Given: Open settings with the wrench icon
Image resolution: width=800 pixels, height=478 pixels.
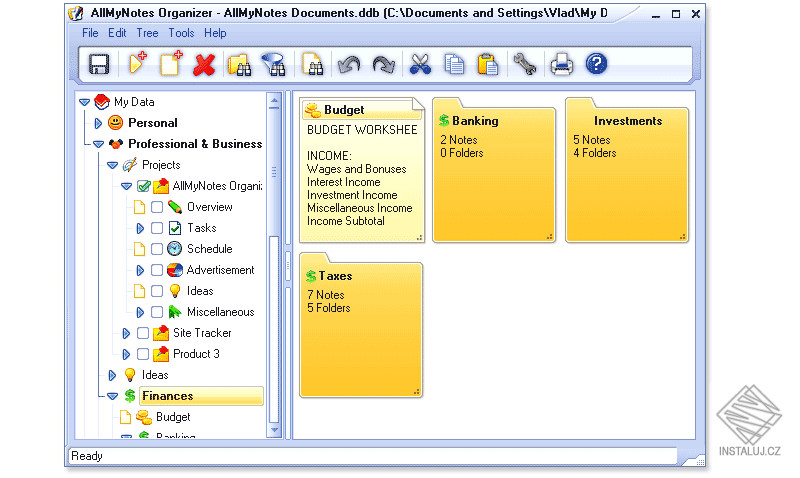Looking at the screenshot, I should 525,65.
